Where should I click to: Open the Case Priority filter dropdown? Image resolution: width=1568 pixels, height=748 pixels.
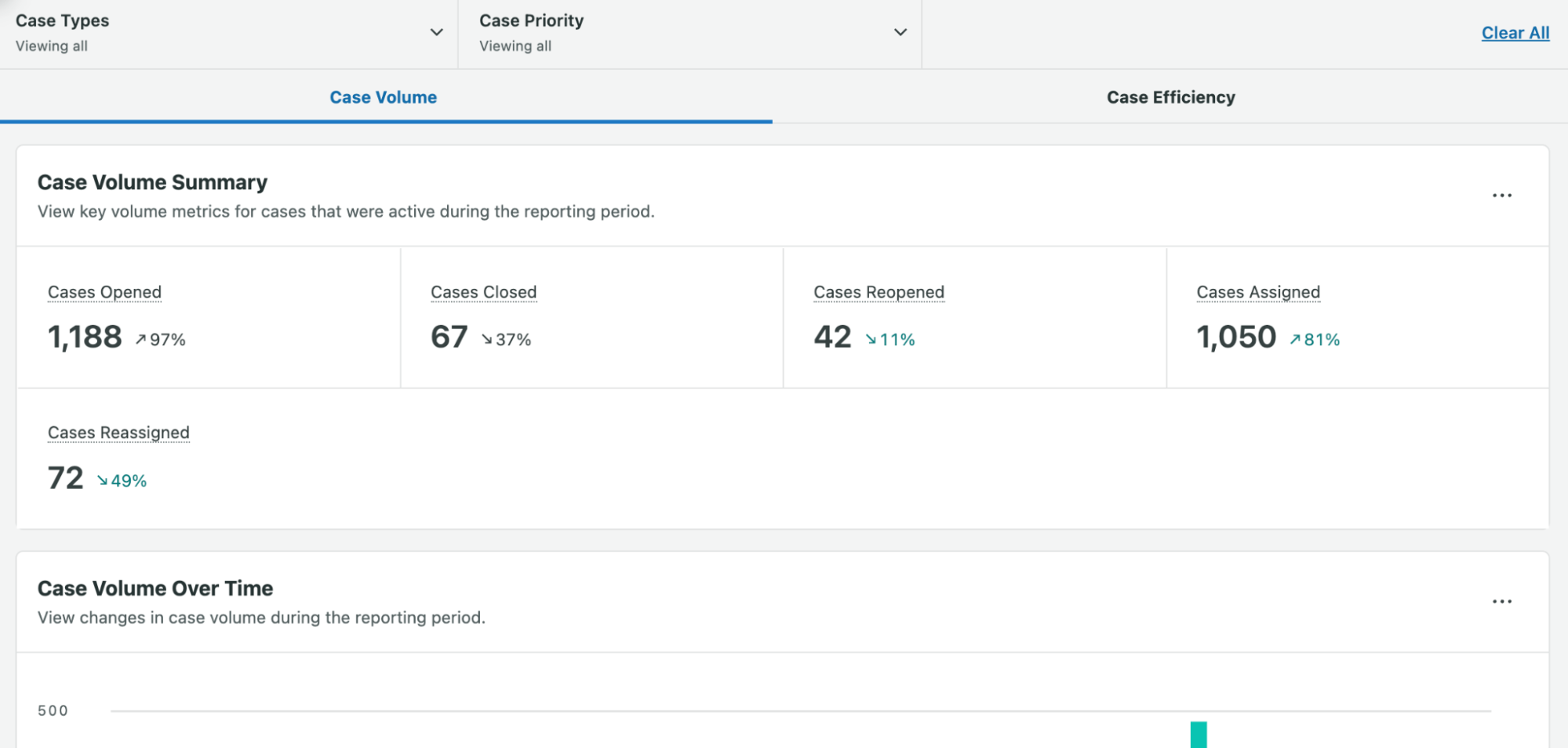[899, 32]
